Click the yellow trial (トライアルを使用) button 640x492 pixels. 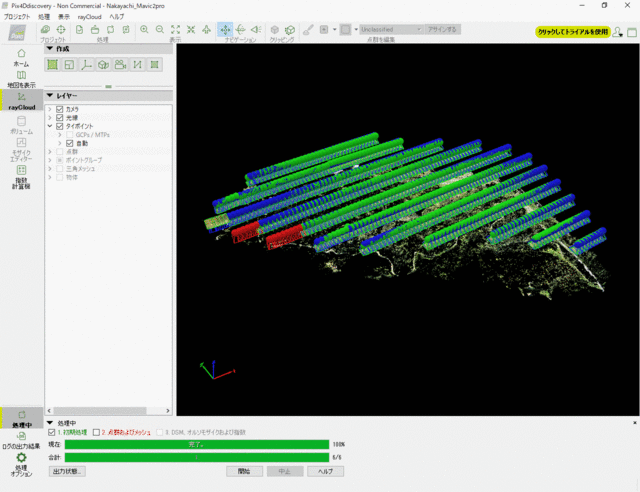click(x=573, y=32)
